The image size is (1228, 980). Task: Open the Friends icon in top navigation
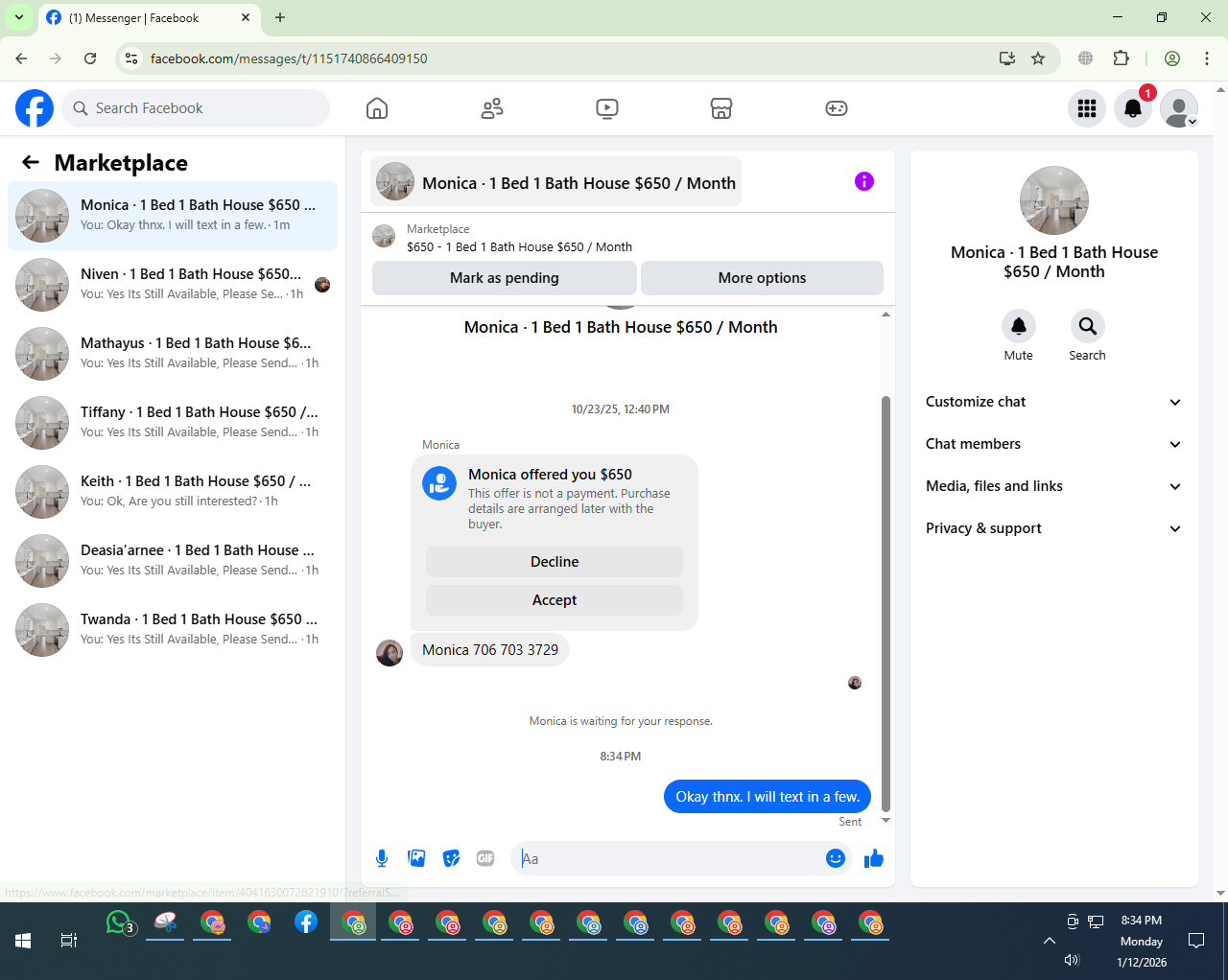(x=492, y=108)
